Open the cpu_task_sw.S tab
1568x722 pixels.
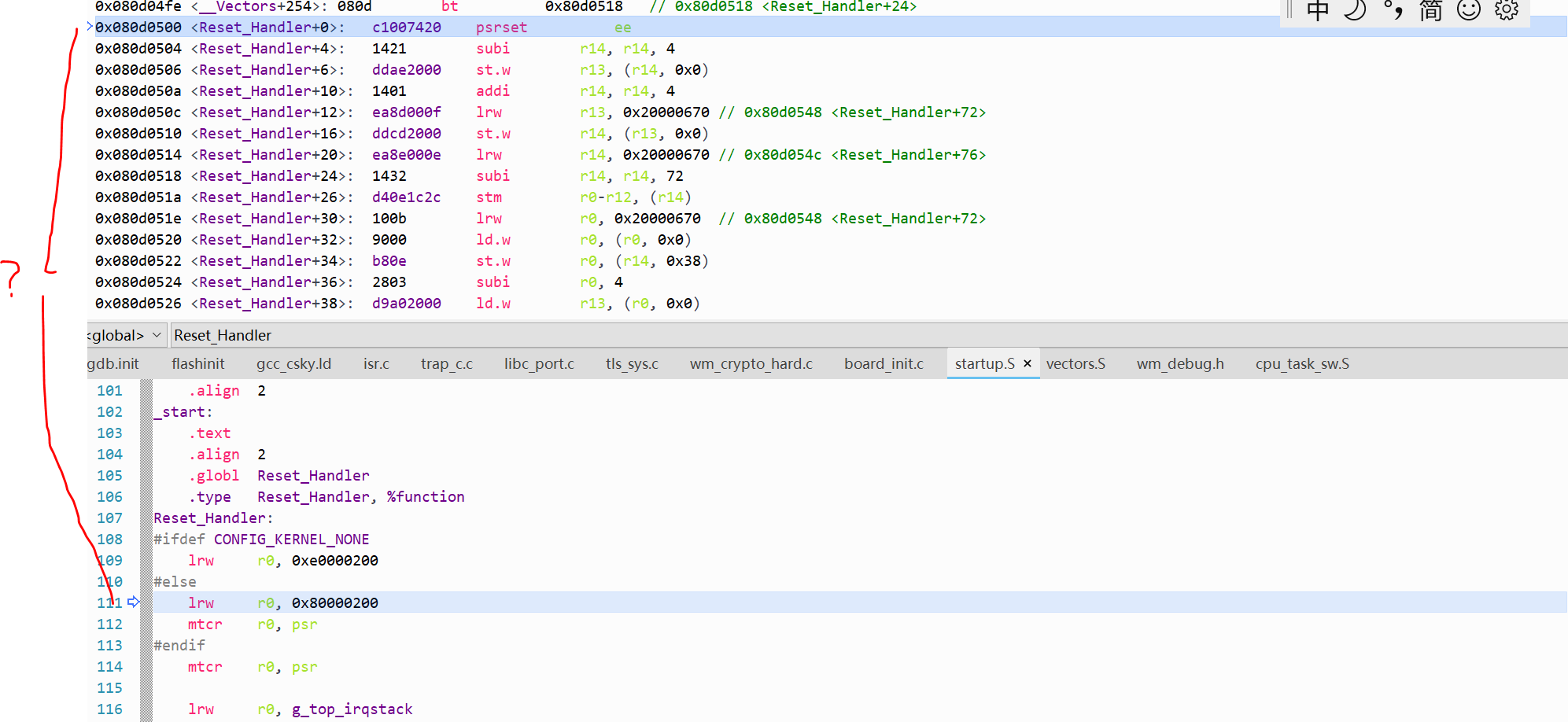[x=1302, y=363]
